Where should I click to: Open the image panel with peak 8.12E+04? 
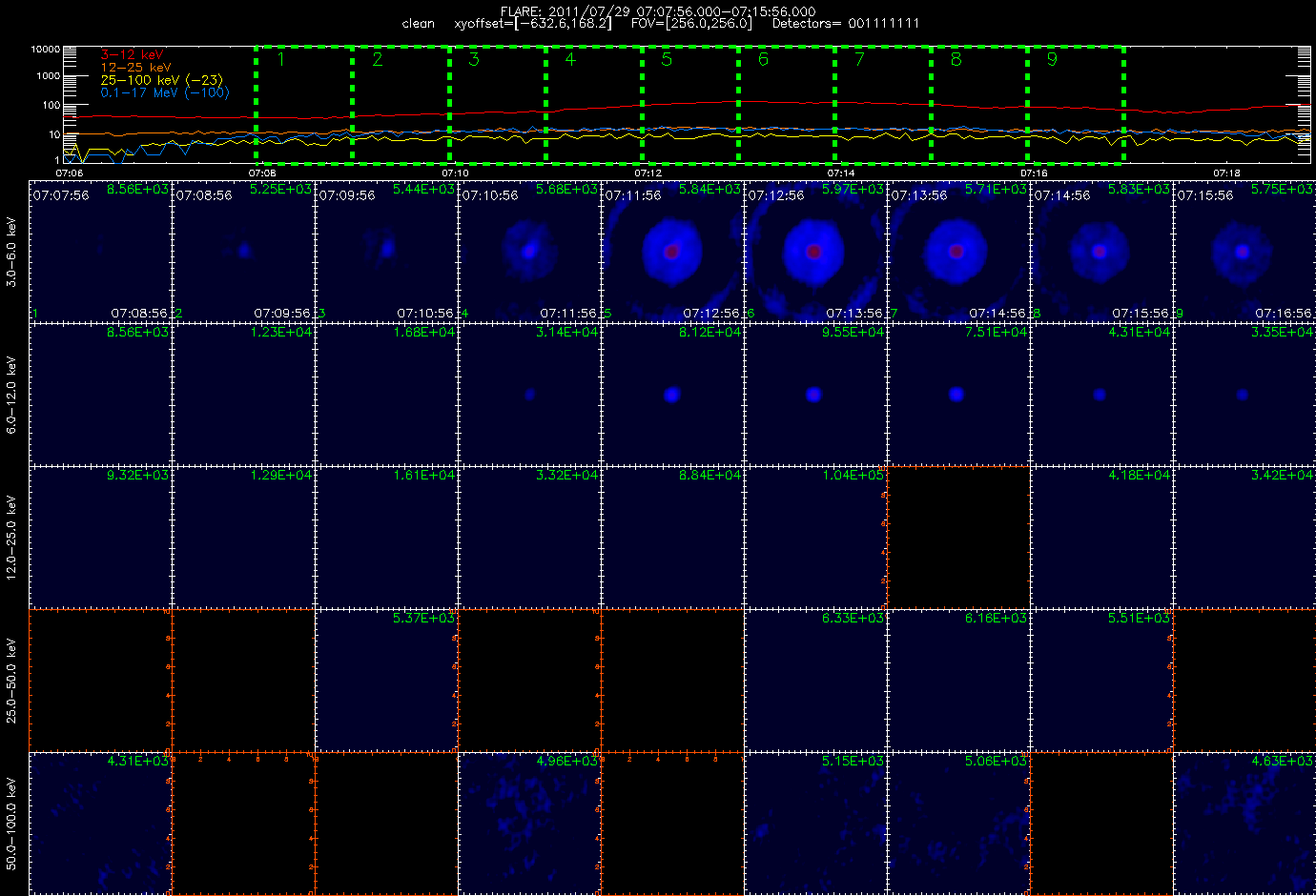[672, 394]
